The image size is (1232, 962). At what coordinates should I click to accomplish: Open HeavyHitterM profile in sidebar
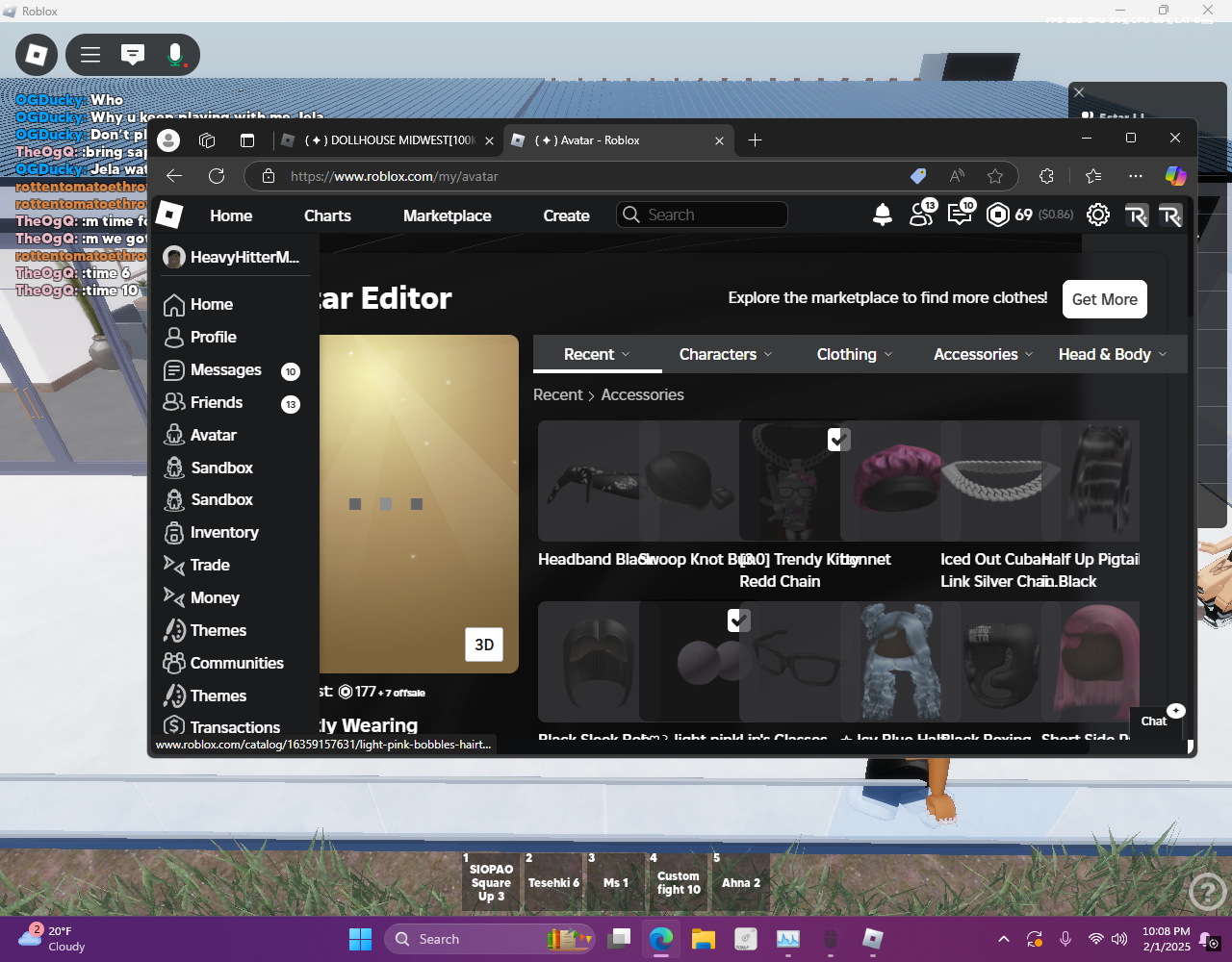tap(232, 257)
